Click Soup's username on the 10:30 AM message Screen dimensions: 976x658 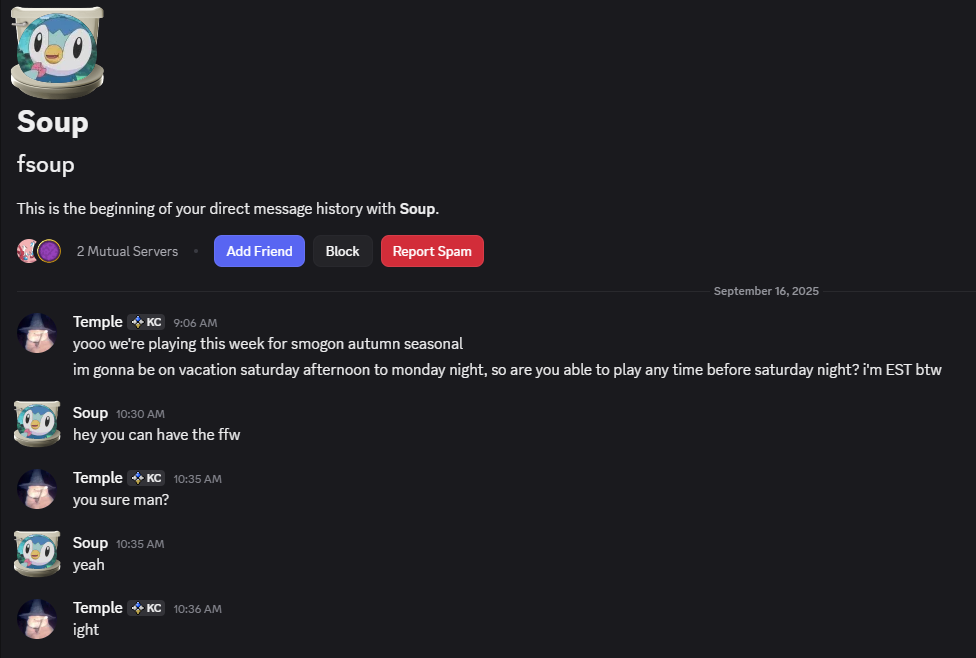click(90, 413)
